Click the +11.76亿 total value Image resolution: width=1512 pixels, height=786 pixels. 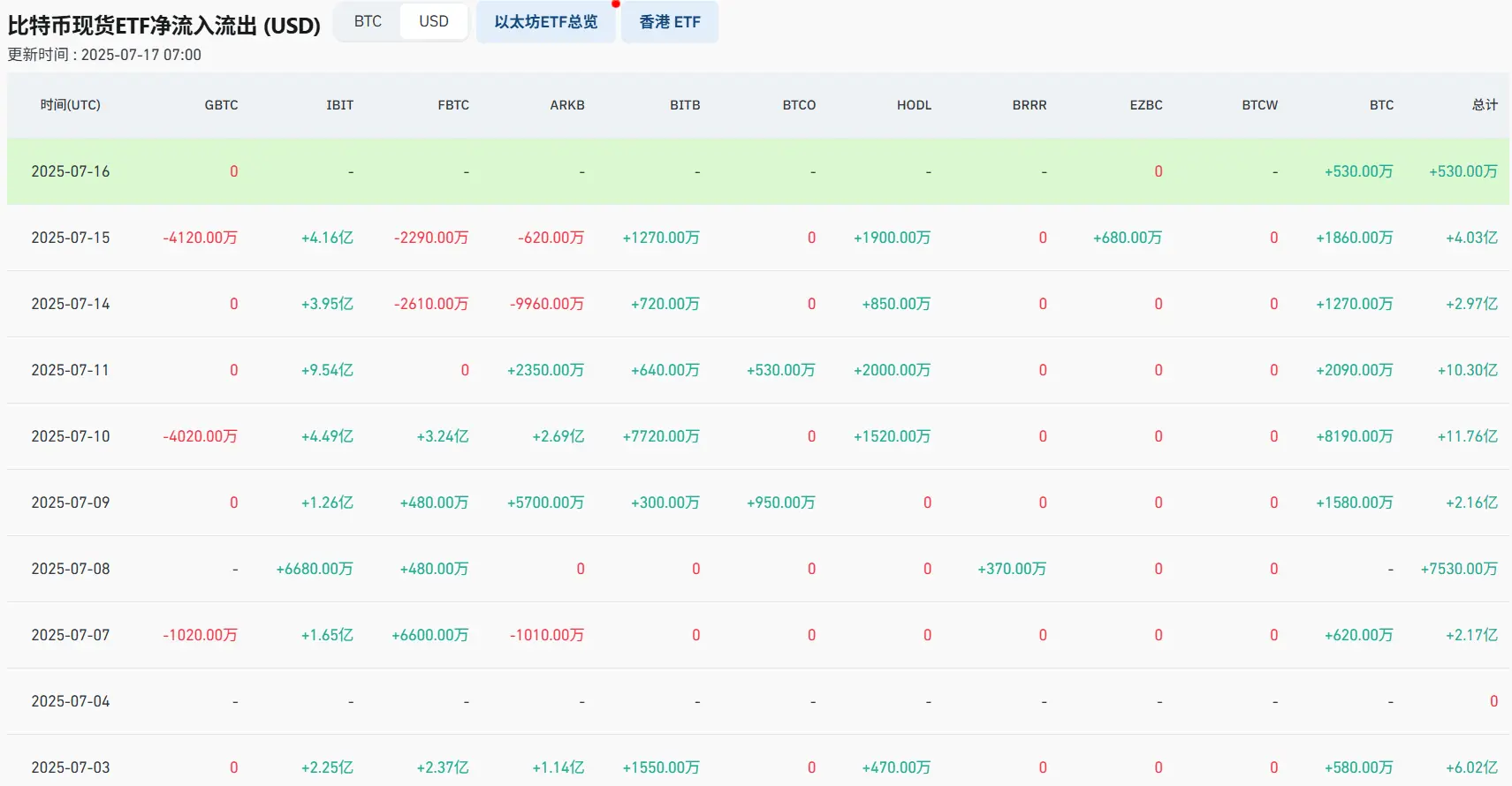point(1468,436)
